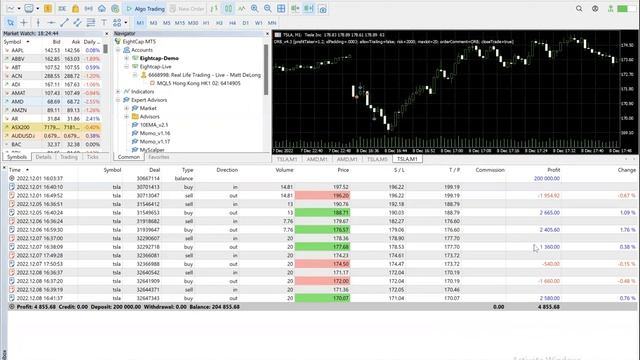Sort history by Profit column header

[553, 170]
